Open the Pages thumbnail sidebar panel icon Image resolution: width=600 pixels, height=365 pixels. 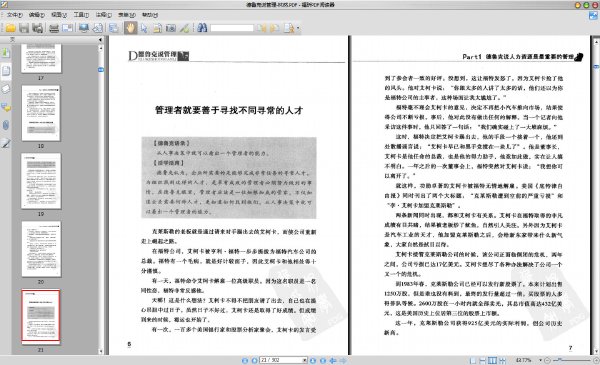pos(6,71)
